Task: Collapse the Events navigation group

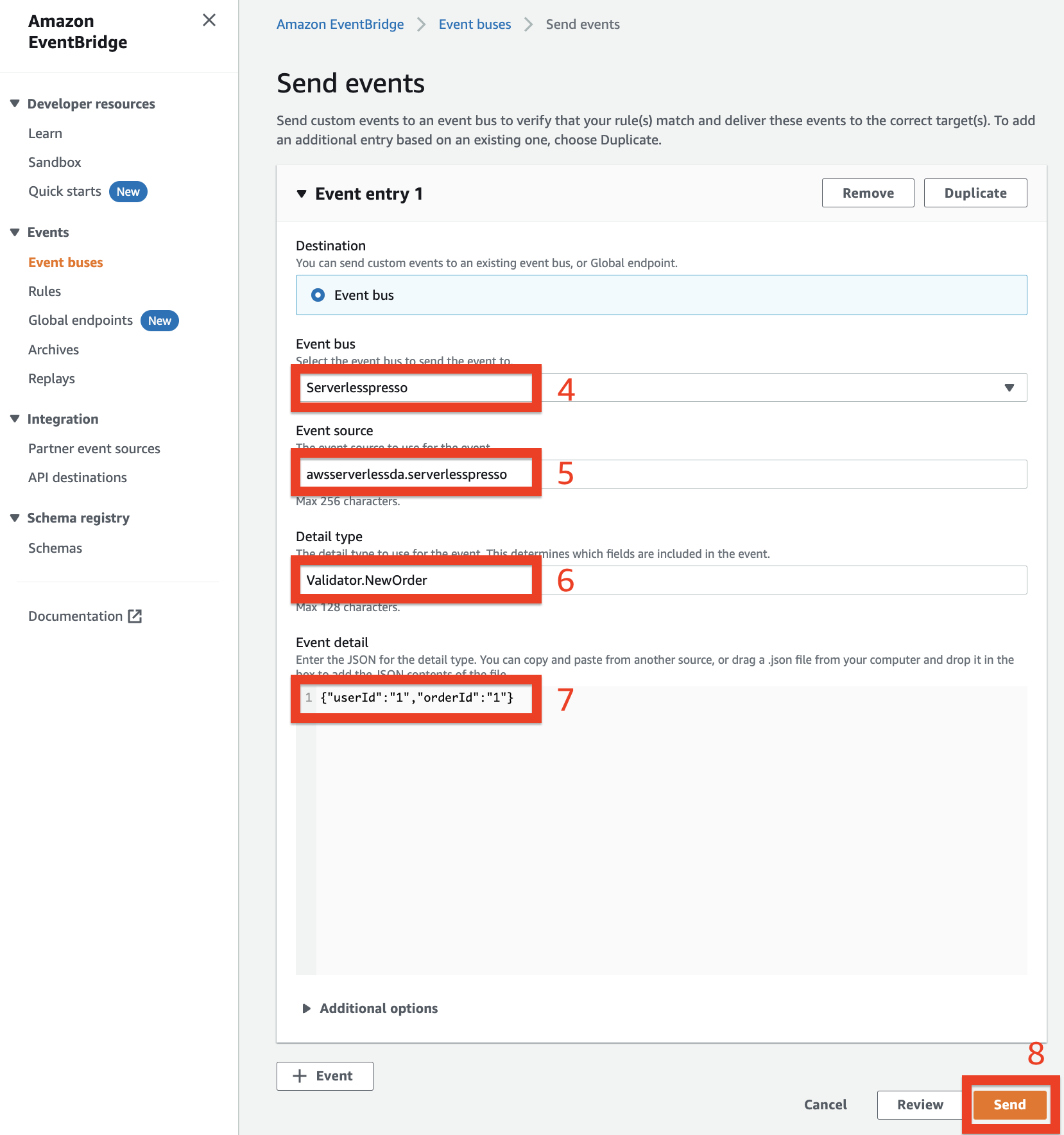Action: coord(15,232)
